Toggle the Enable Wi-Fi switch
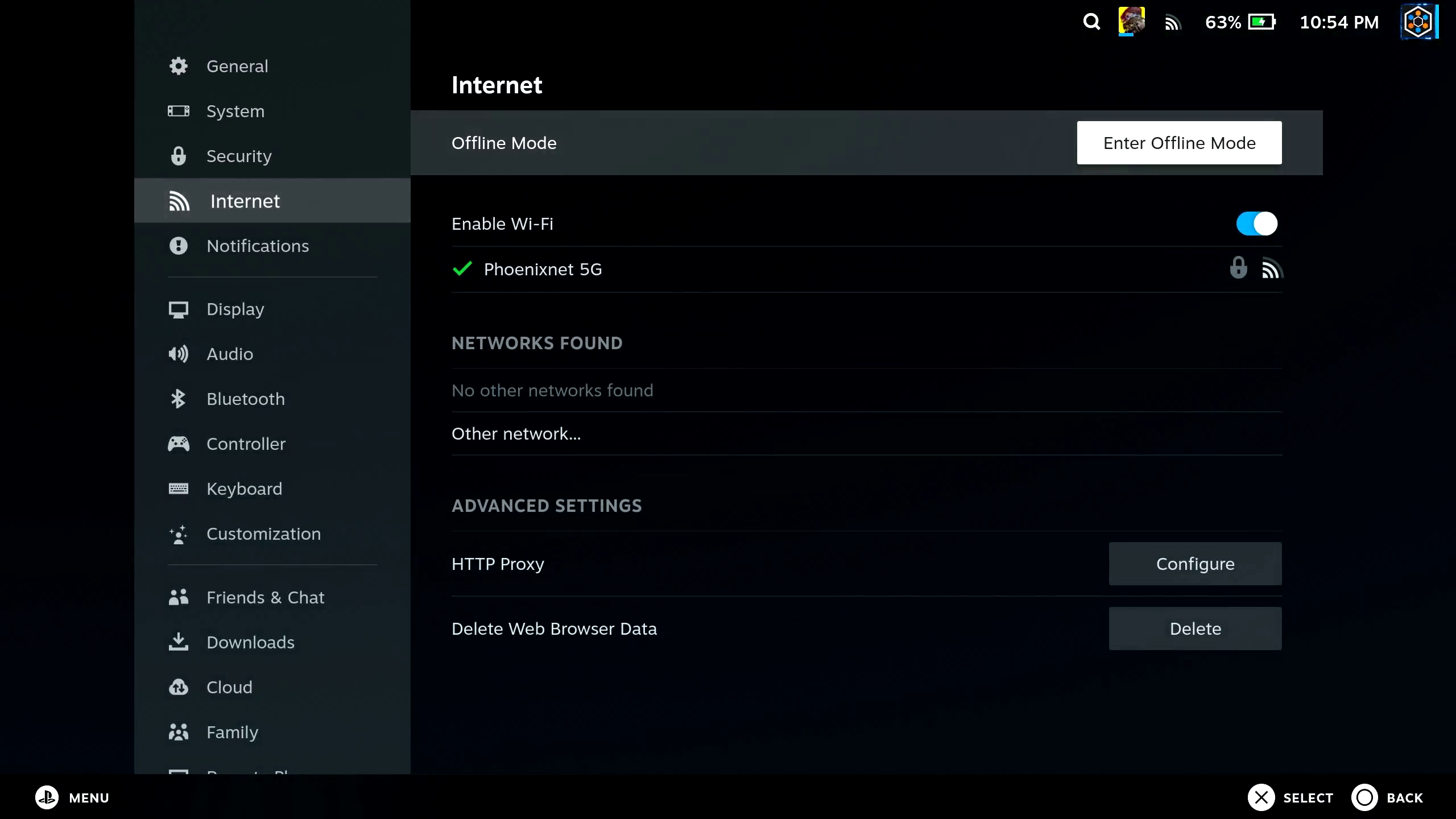Image resolution: width=1456 pixels, height=819 pixels. pos(1256,224)
